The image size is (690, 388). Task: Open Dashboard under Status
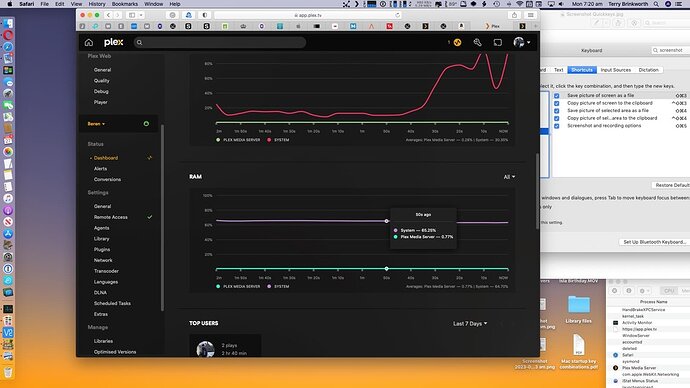point(106,157)
